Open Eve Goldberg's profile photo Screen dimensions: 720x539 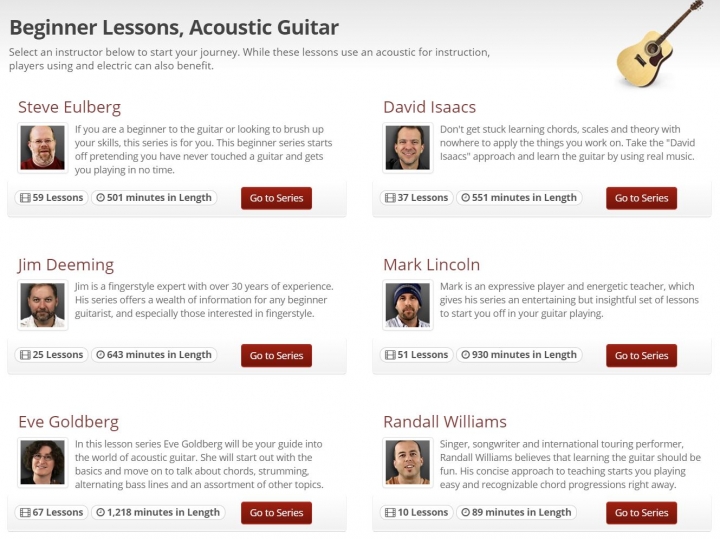click(x=43, y=463)
